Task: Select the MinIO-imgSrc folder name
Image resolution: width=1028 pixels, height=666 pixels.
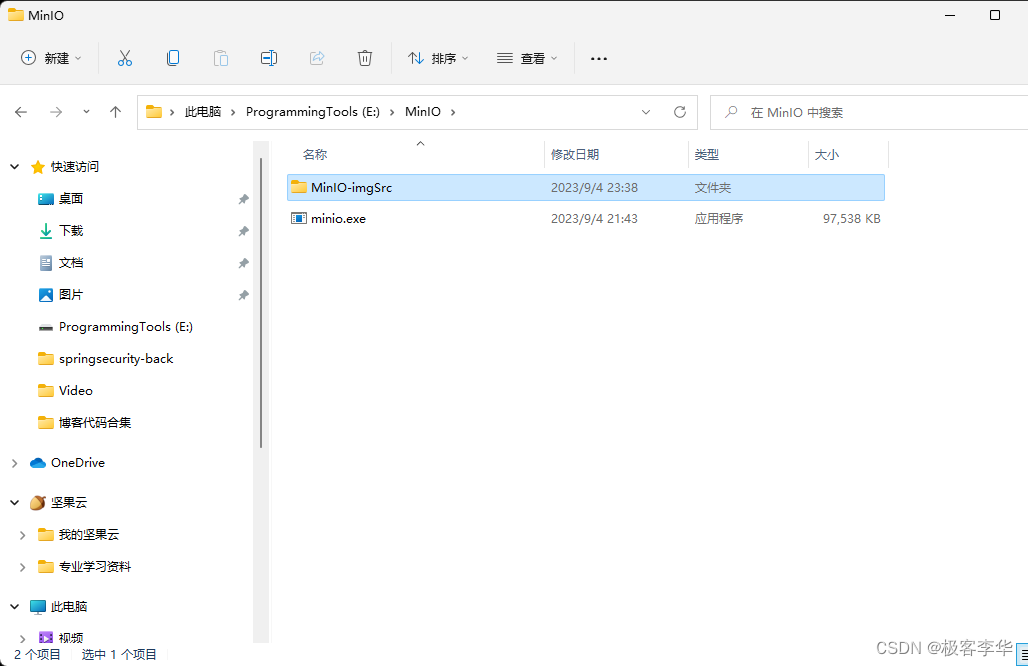Action: click(351, 187)
